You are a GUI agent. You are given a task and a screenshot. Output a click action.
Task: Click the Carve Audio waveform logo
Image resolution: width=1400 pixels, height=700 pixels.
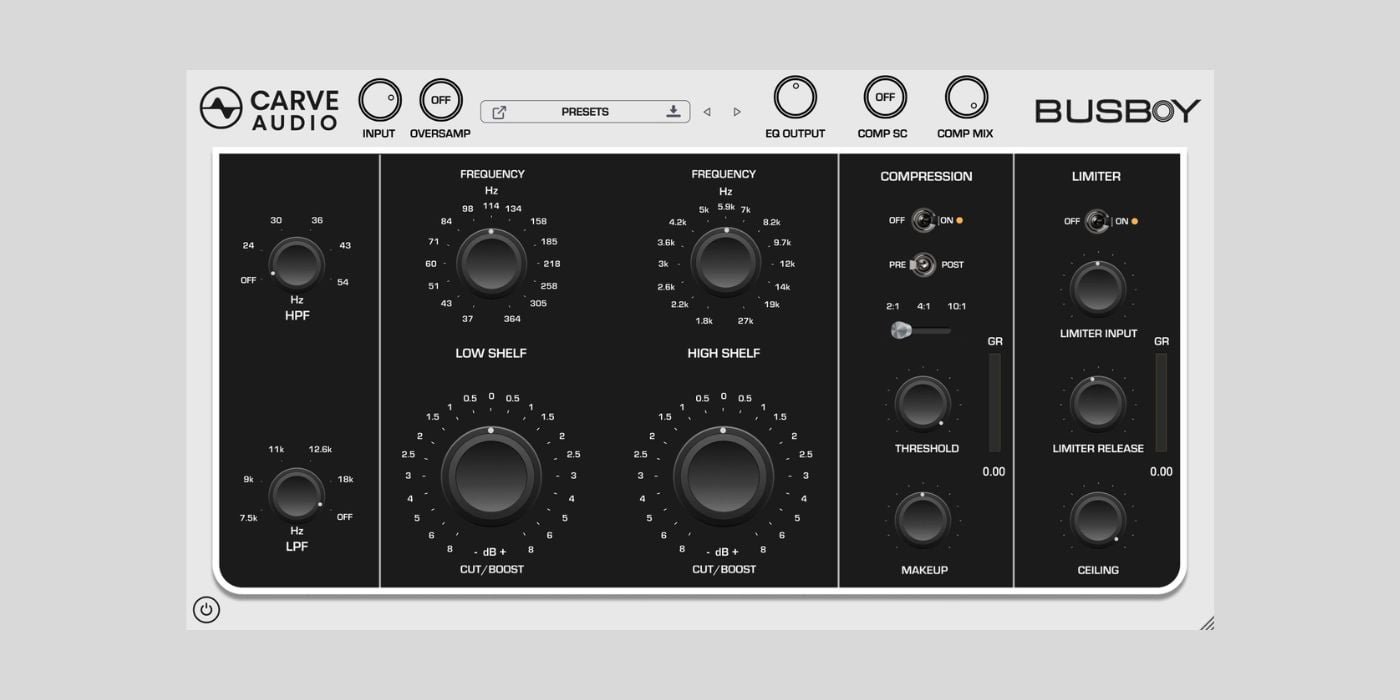tap(221, 108)
